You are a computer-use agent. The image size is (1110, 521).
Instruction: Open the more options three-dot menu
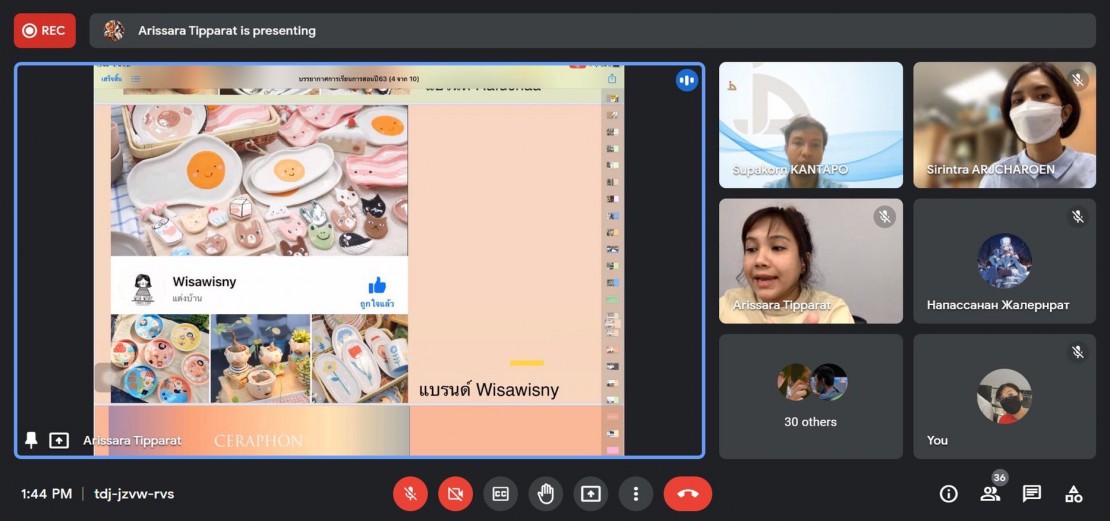tap(636, 493)
